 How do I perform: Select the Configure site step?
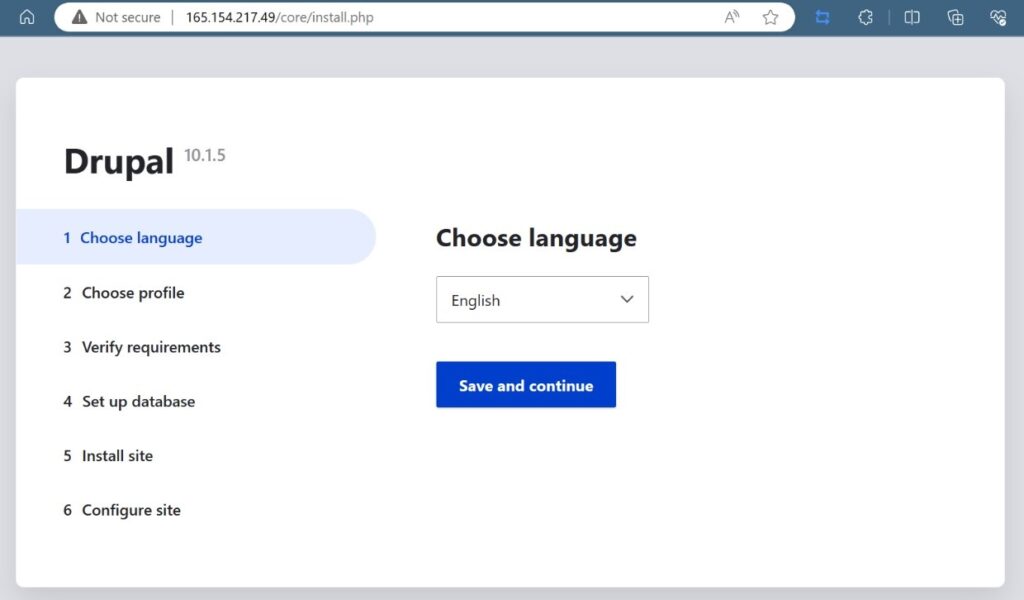point(131,510)
